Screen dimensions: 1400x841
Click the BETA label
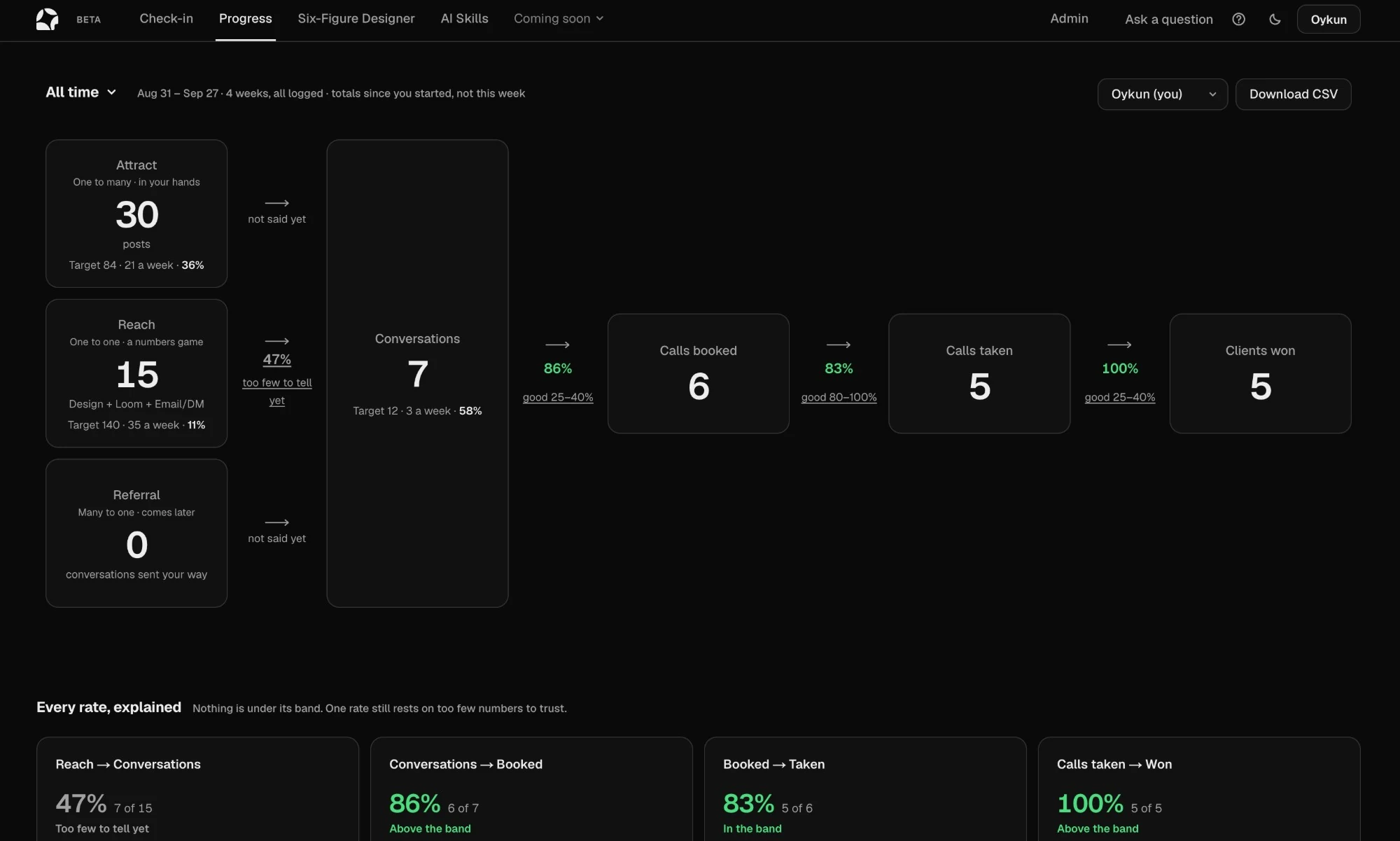[x=88, y=20]
